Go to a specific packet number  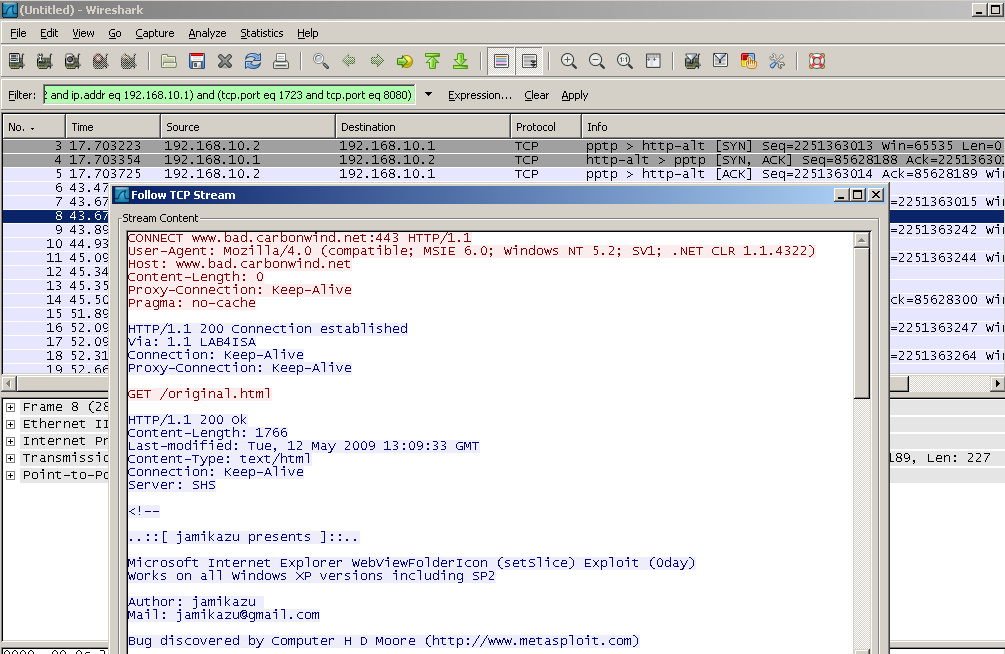(x=405, y=61)
